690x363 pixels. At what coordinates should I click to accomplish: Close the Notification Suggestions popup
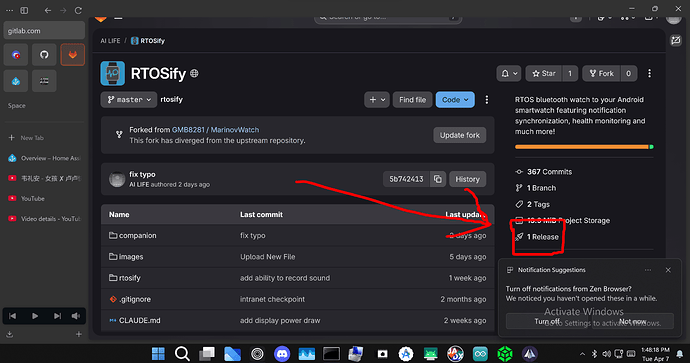[668, 270]
